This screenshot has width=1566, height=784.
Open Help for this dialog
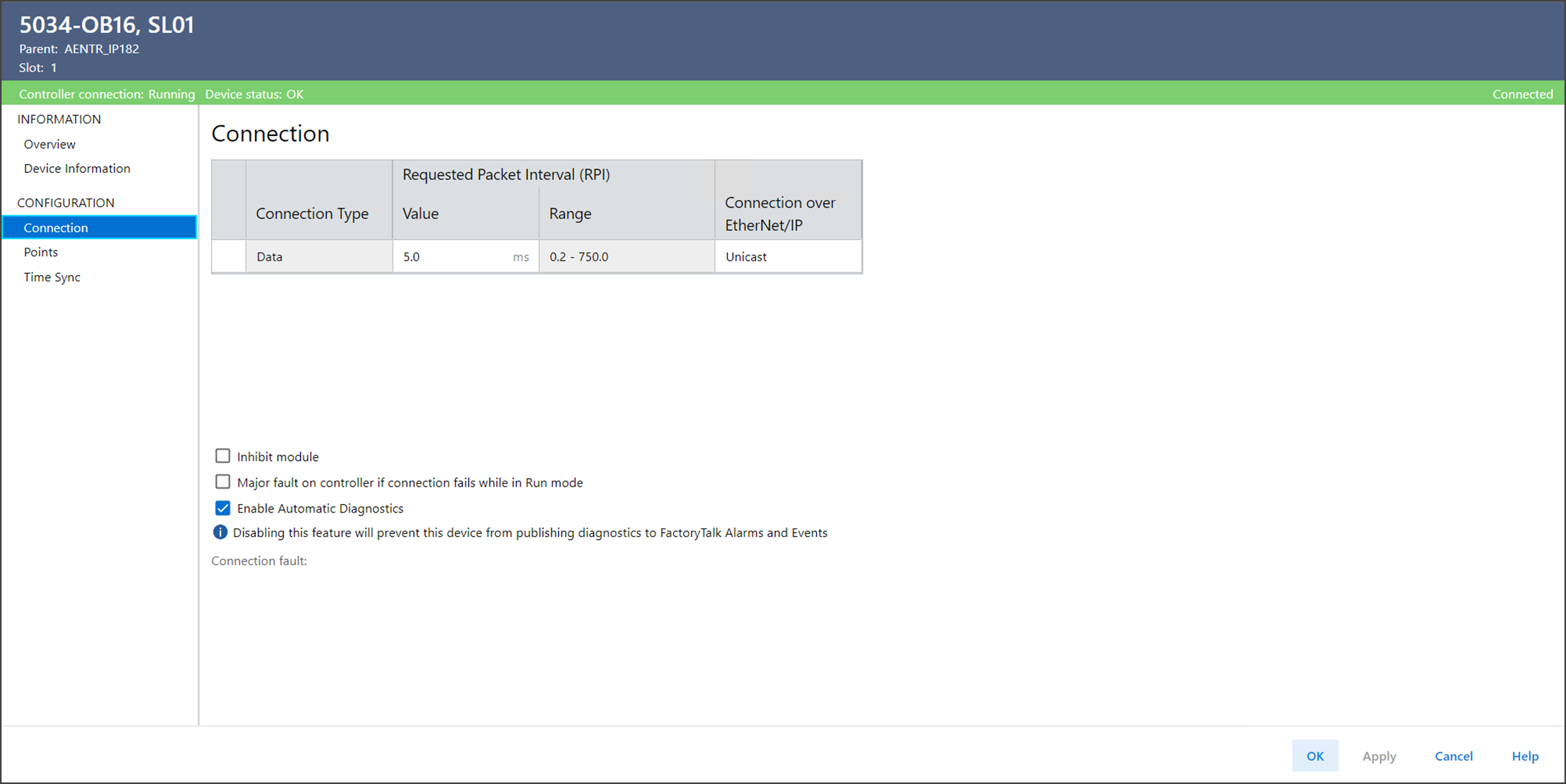click(1524, 756)
